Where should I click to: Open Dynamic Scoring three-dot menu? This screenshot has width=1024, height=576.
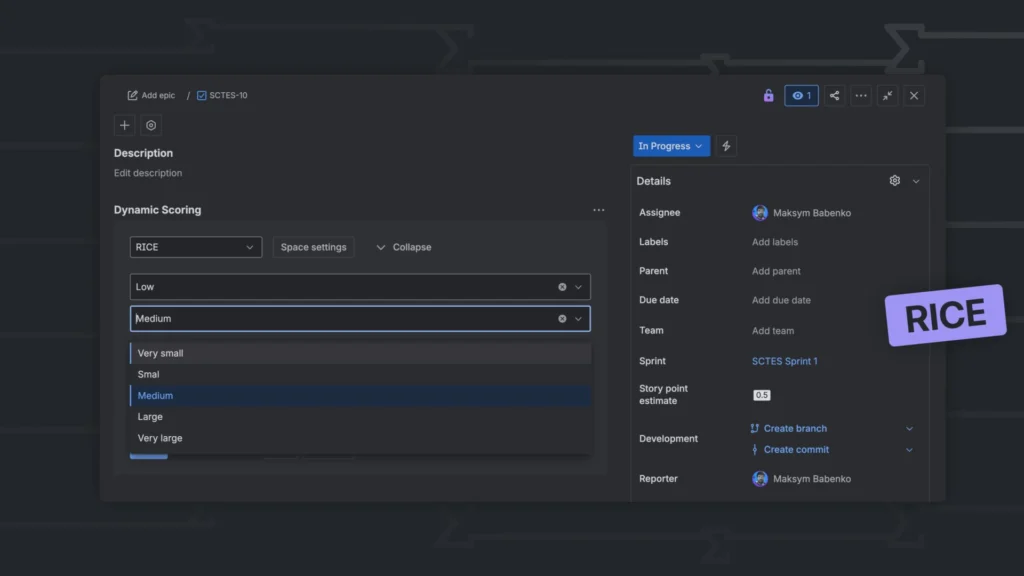[598, 210]
